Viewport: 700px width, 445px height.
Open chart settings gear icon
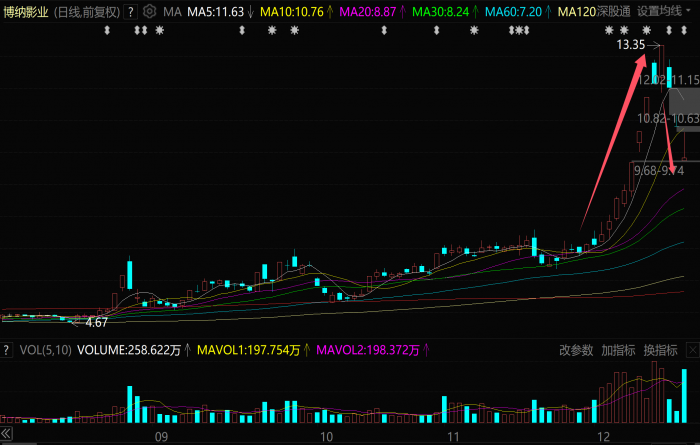[x=149, y=12]
